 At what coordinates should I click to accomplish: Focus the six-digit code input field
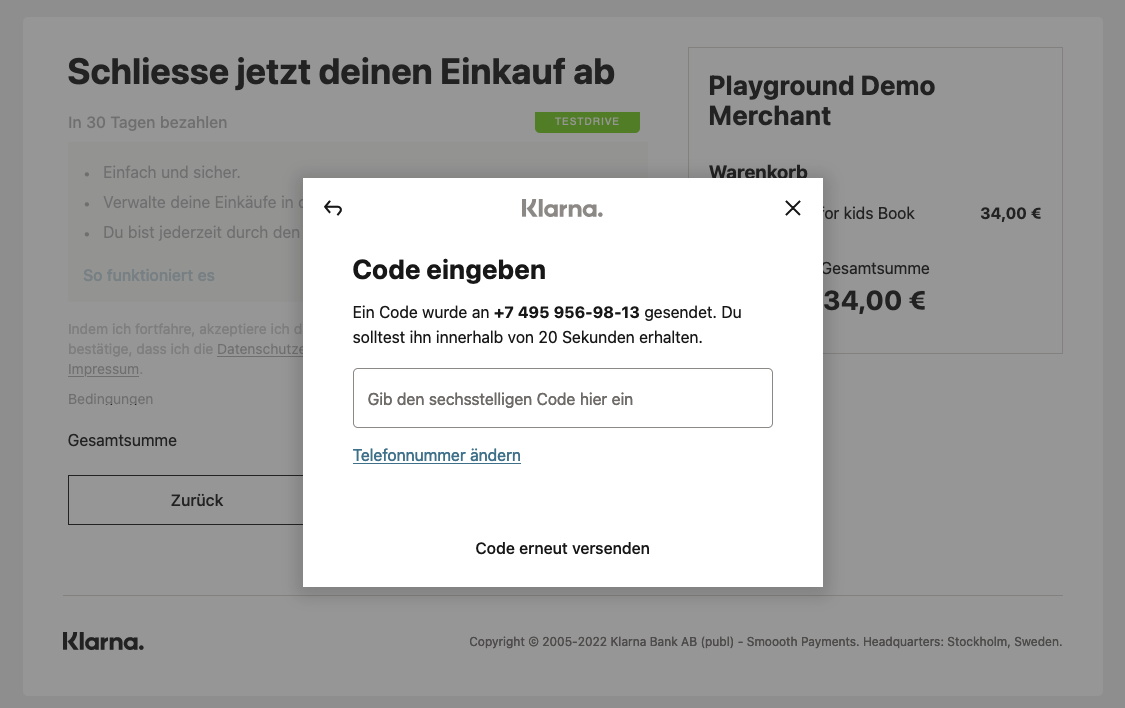click(x=562, y=398)
